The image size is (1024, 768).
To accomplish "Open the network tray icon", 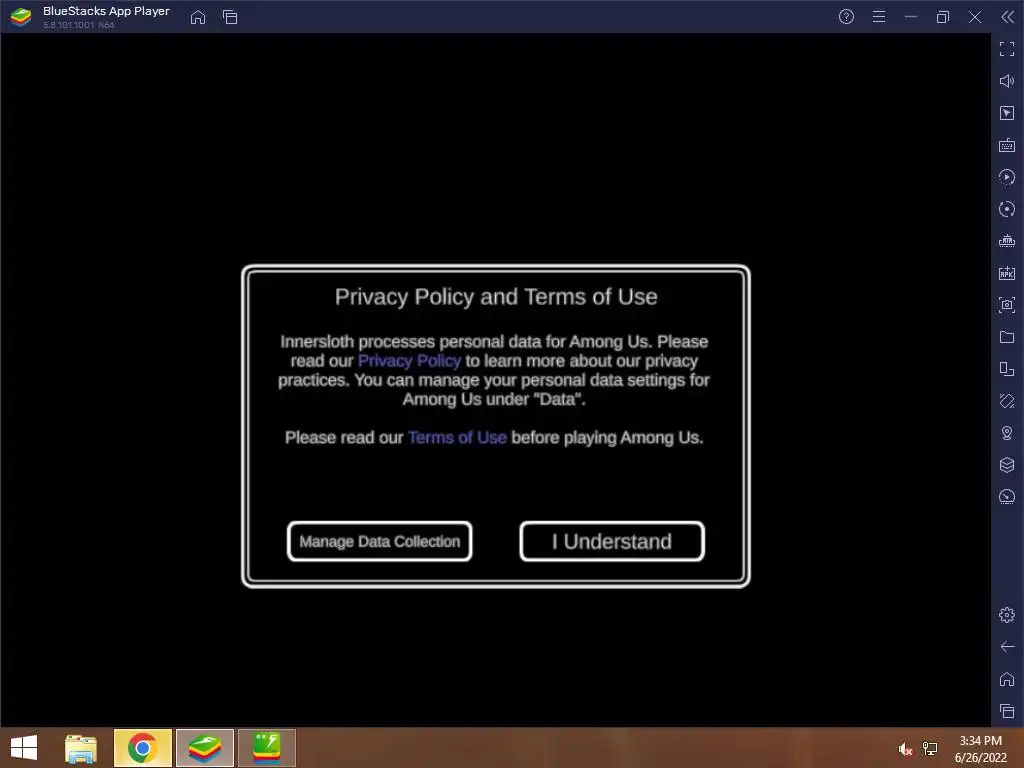I will click(x=930, y=749).
